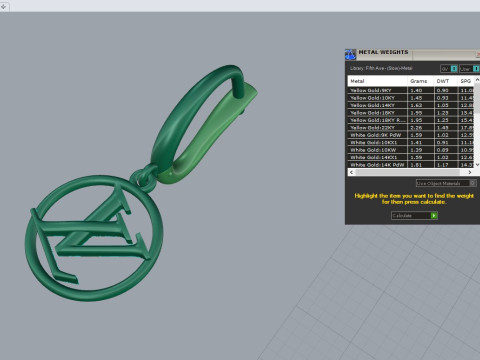Click the Library: Fifth Ave label
This screenshot has width=480, height=360.
pyautogui.click(x=381, y=68)
